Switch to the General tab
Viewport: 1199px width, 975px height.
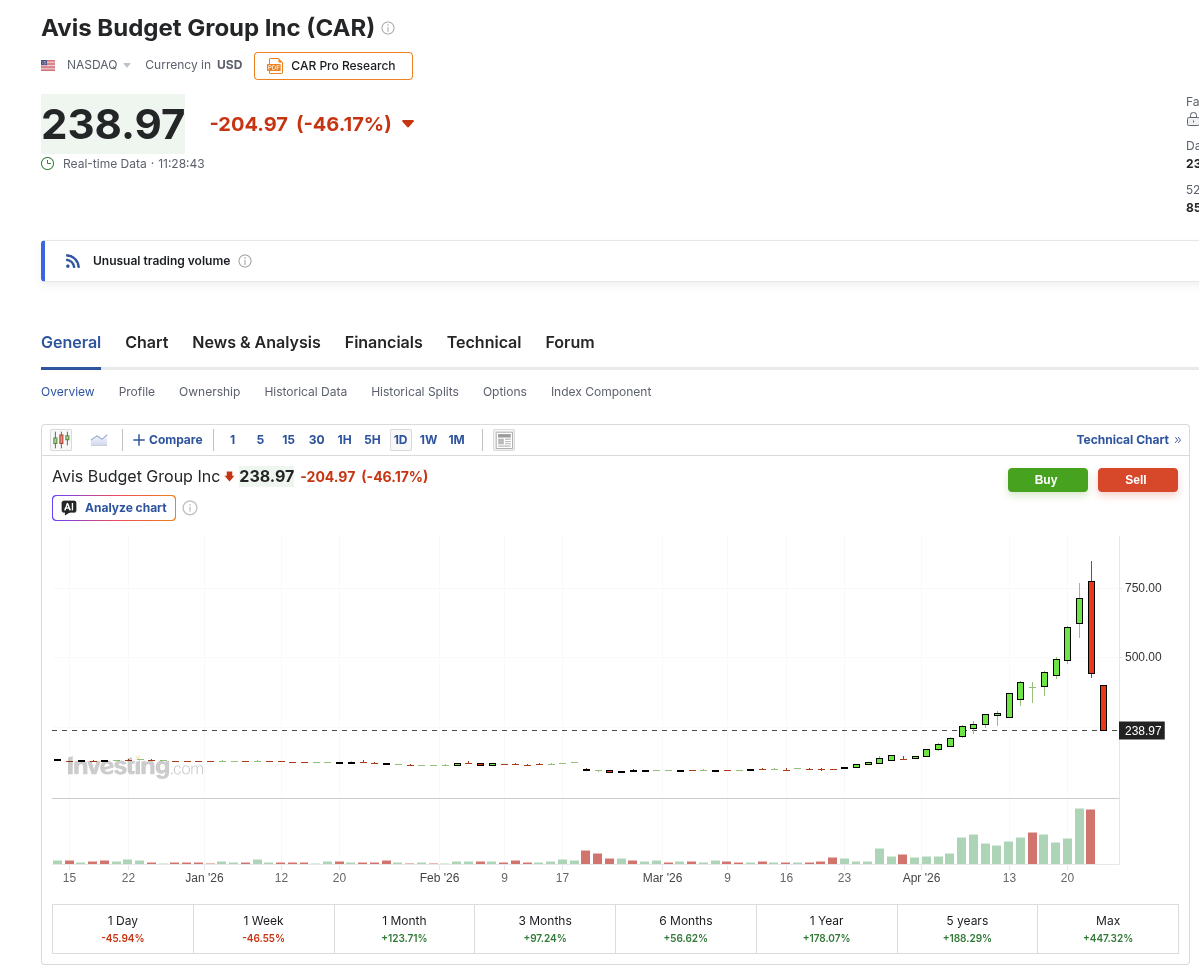[71, 343]
